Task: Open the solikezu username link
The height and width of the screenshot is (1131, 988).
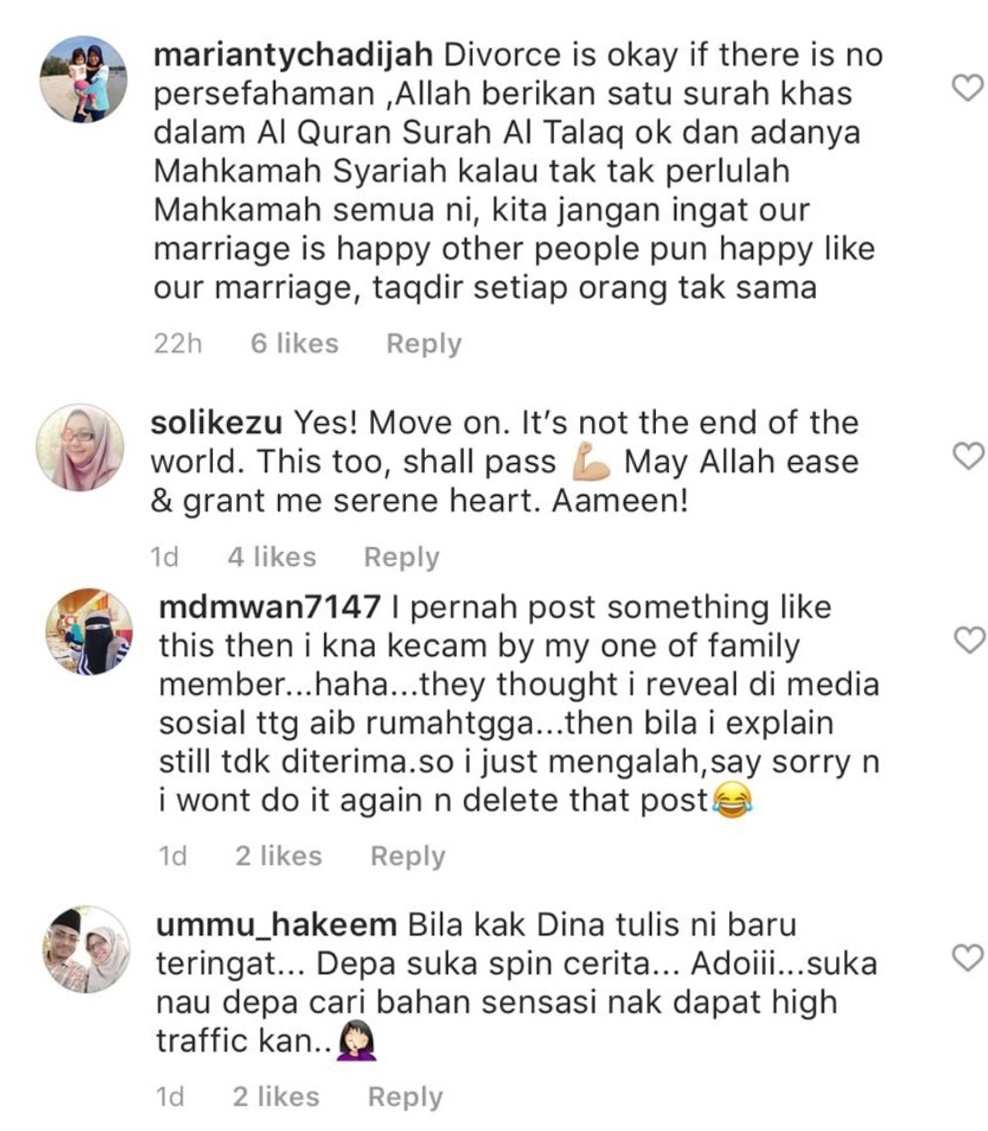Action: point(217,423)
